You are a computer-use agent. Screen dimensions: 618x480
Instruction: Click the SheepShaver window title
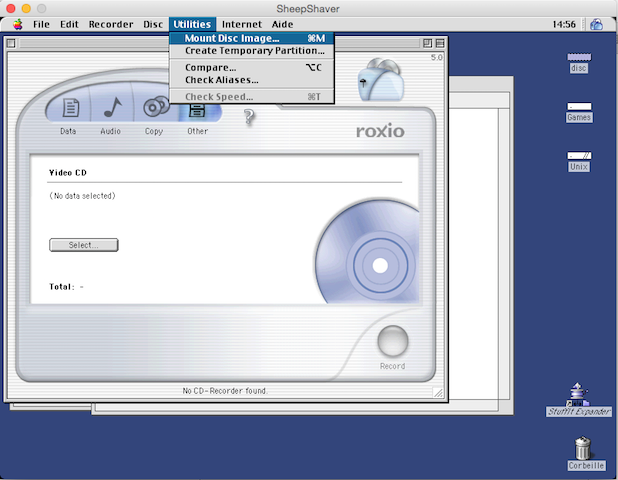pyautogui.click(x=308, y=9)
